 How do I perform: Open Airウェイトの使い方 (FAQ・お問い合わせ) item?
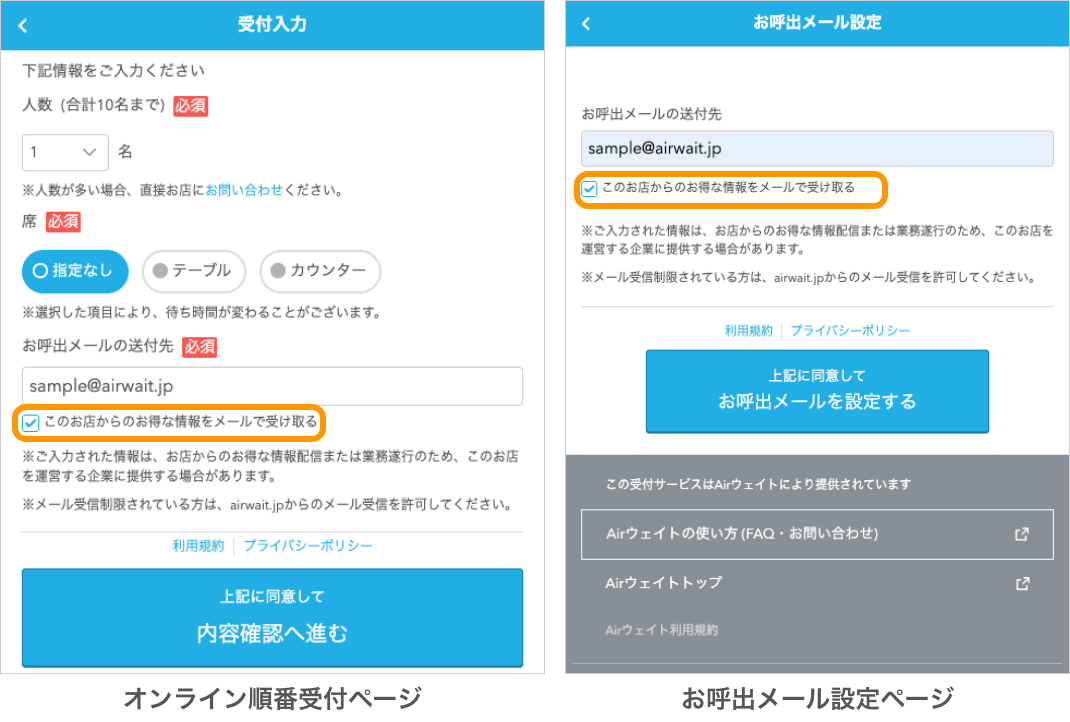point(817,534)
